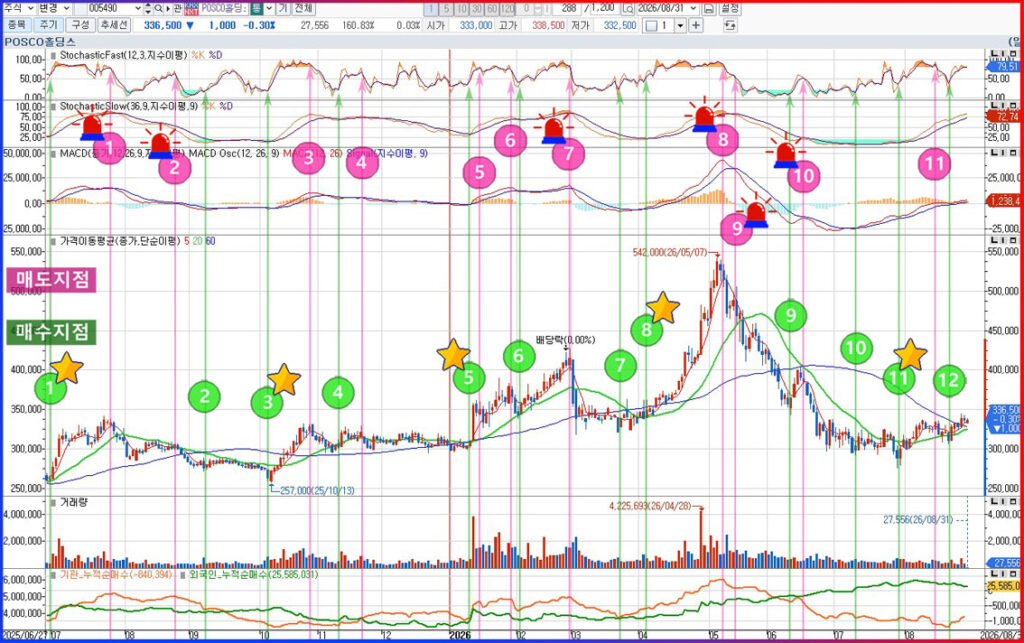
Task: Click the 1,200 total count field
Action: point(603,8)
